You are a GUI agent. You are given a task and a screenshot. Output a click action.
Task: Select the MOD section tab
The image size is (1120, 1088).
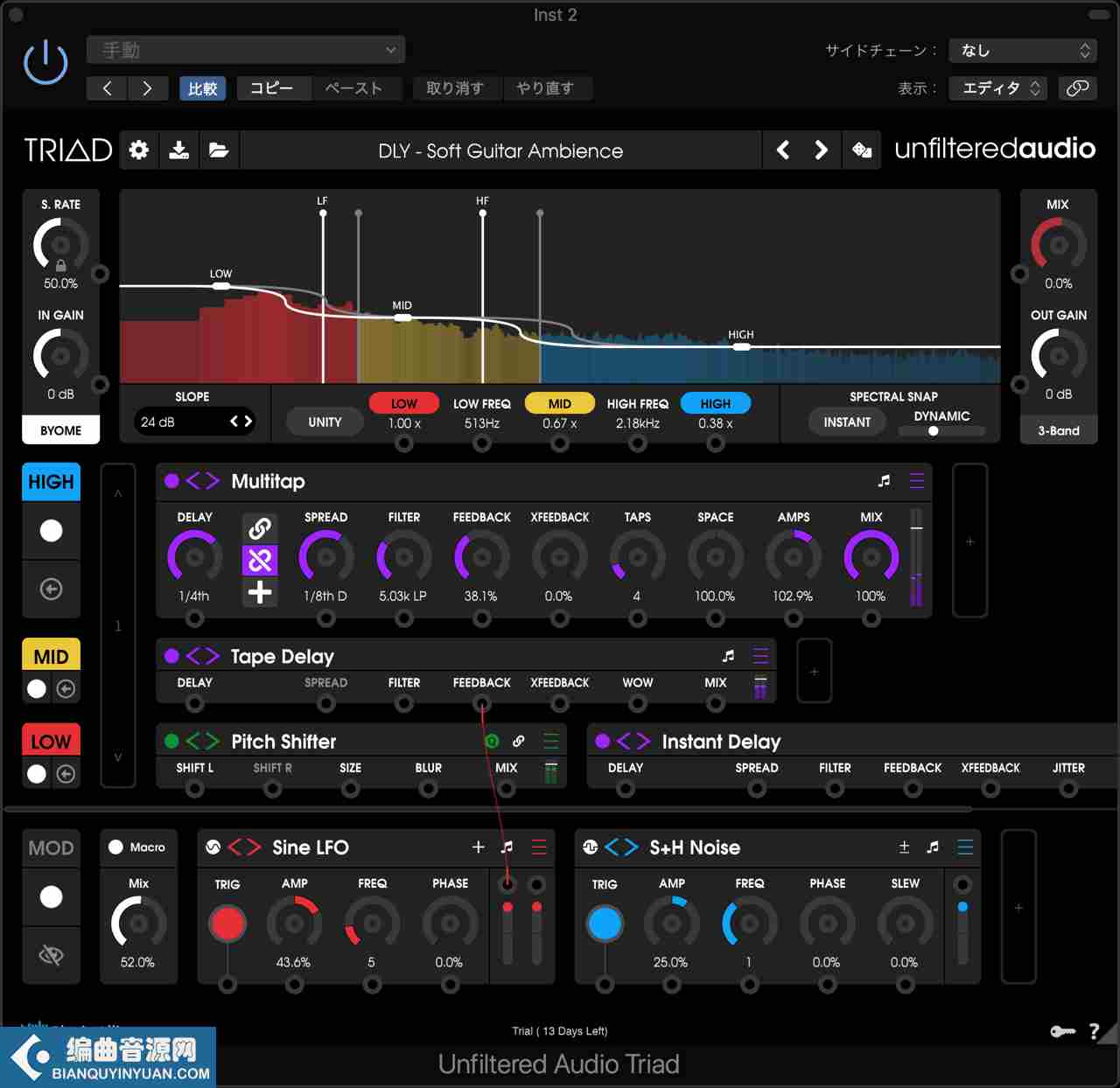pyautogui.click(x=52, y=847)
